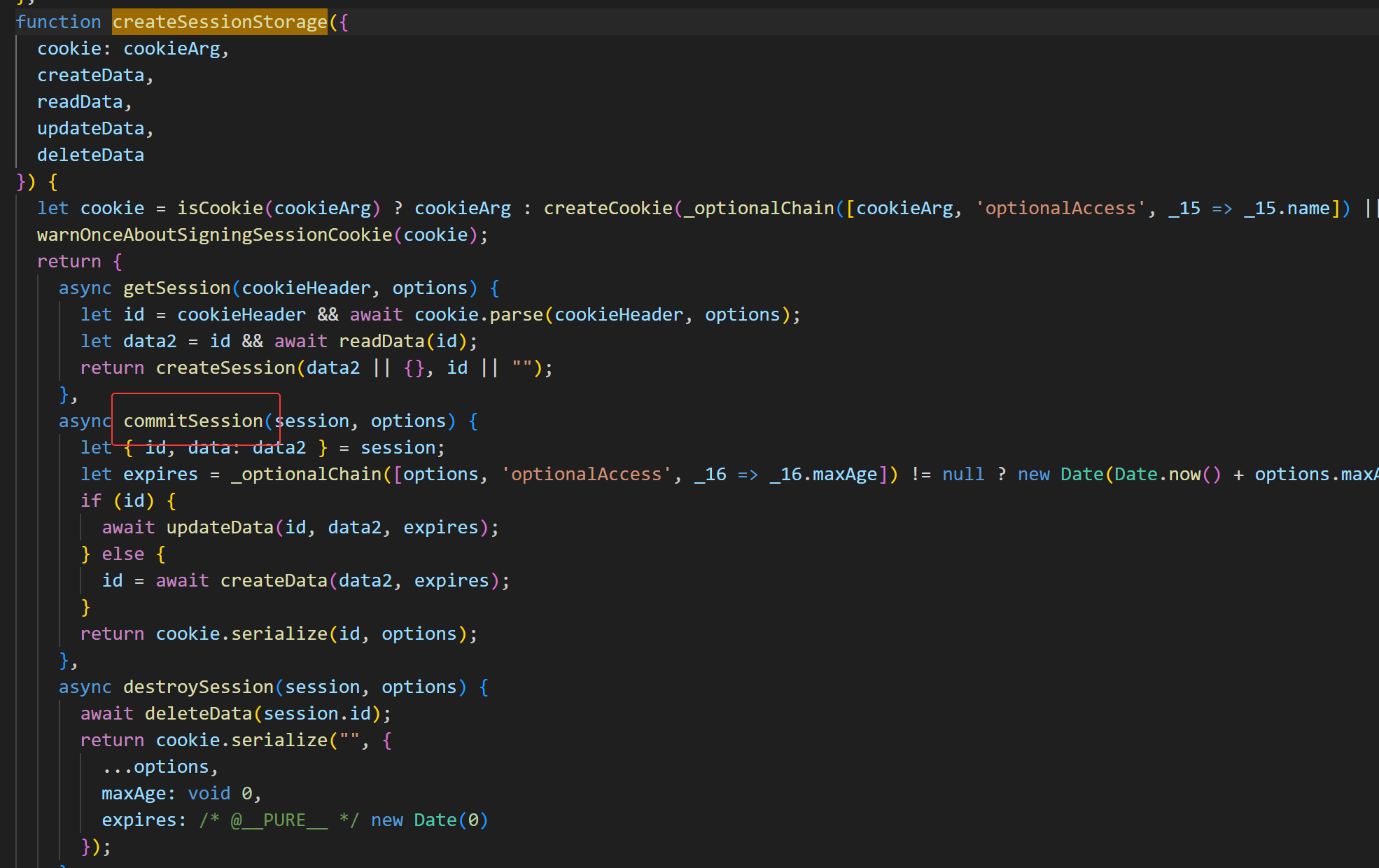Image resolution: width=1379 pixels, height=868 pixels.
Task: Click the commitSession method name
Action: (x=192, y=421)
